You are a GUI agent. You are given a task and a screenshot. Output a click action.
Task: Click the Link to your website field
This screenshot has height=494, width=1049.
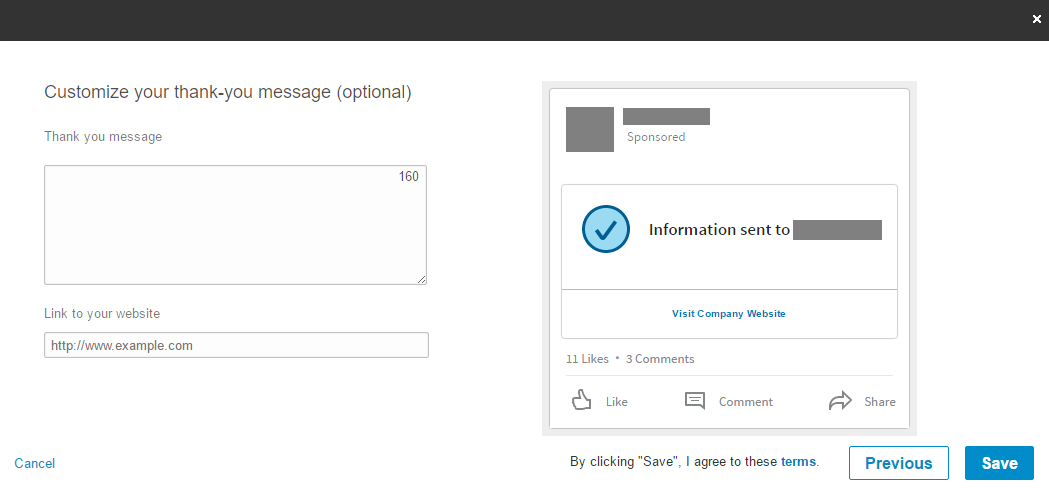236,345
